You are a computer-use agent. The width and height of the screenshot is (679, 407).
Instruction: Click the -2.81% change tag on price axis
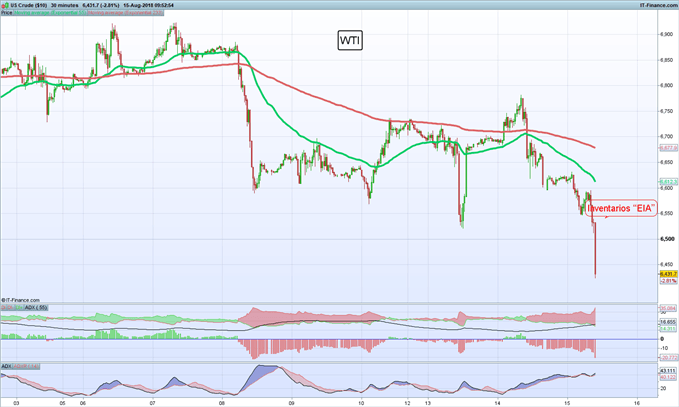[668, 281]
